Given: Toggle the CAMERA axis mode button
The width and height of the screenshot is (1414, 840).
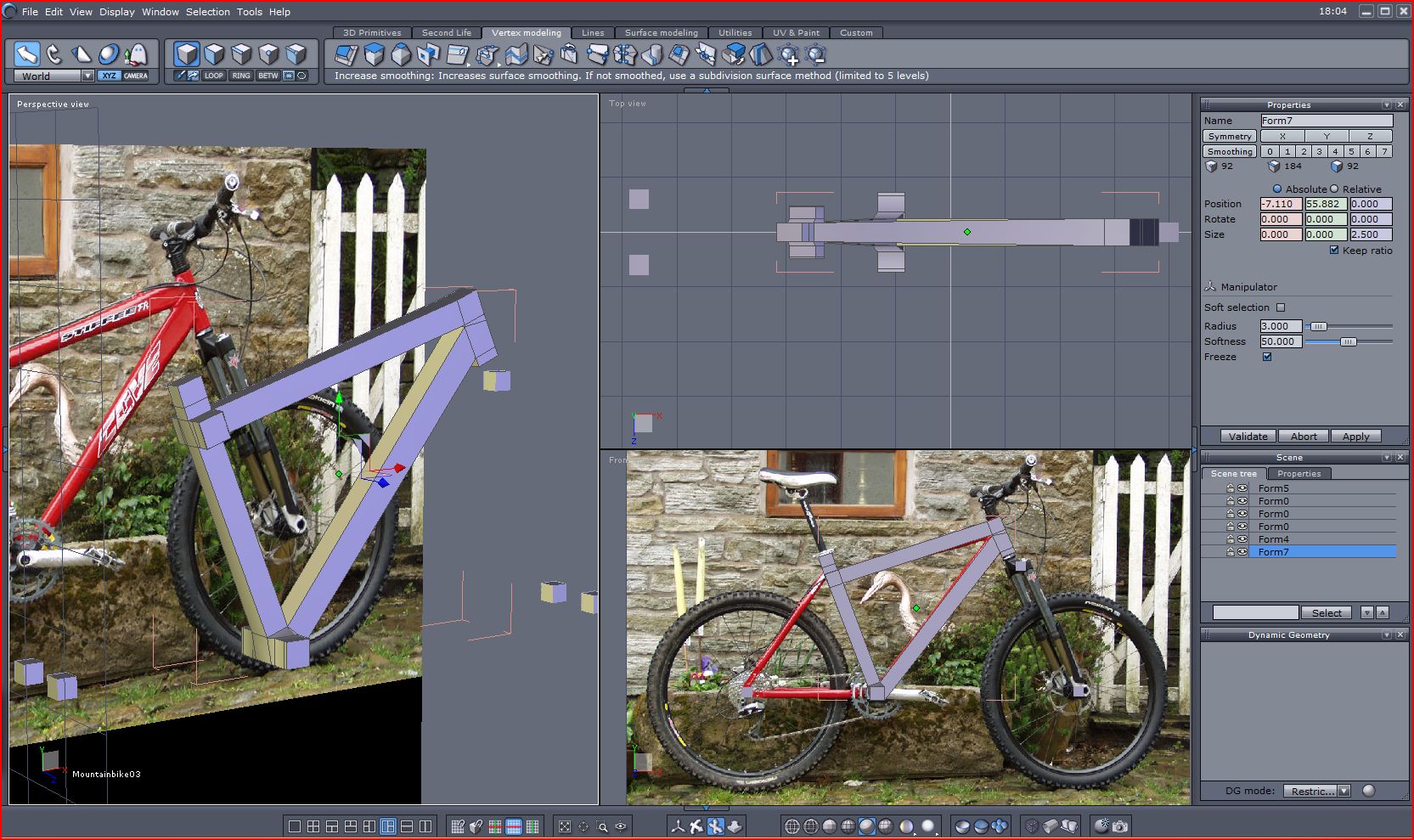Looking at the screenshot, I should 136,76.
